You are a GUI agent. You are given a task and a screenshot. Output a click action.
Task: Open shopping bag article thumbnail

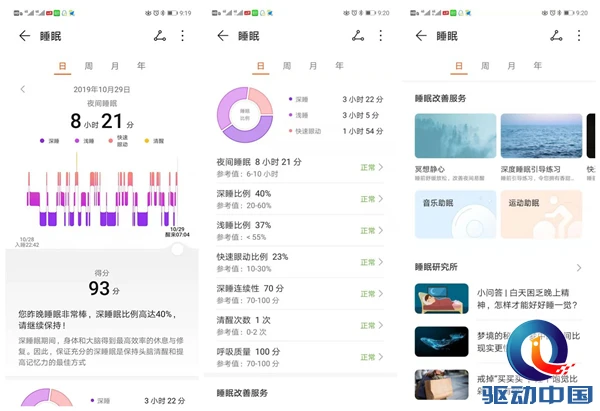[x=442, y=385]
